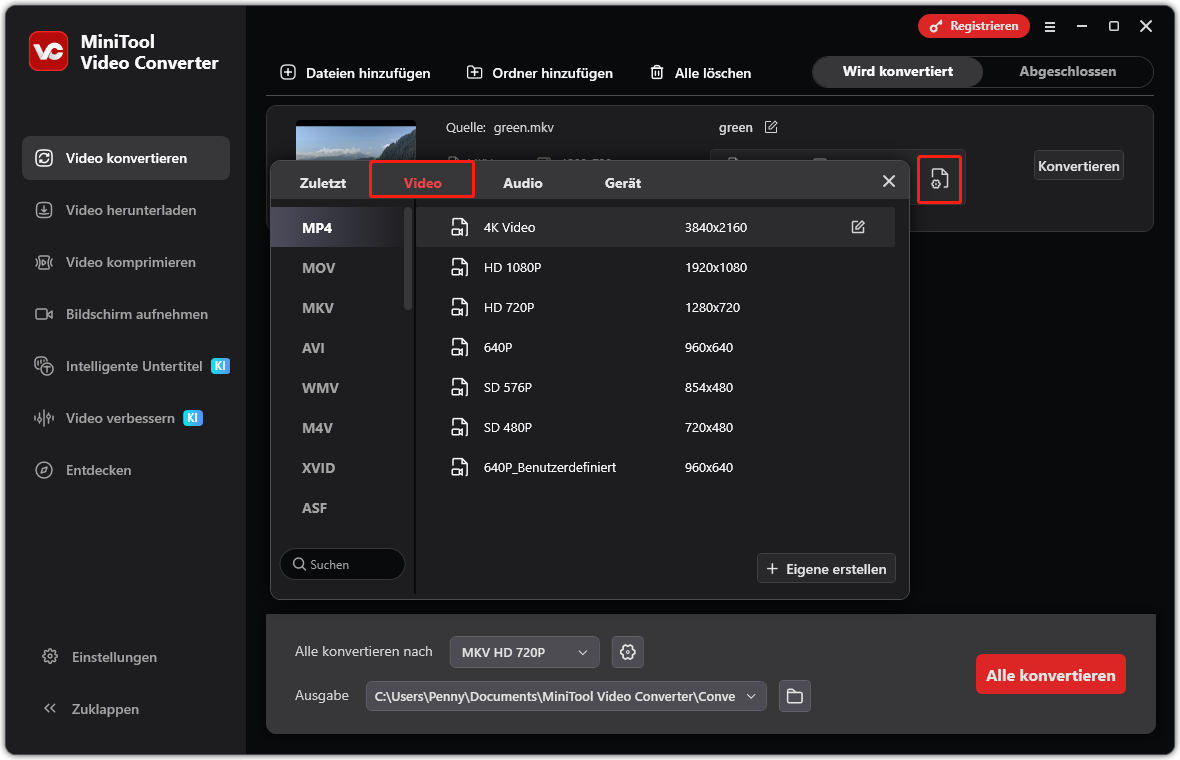Switch to Zuletzt tab in format popup
Image resolution: width=1180 pixels, height=760 pixels.
pos(323,183)
